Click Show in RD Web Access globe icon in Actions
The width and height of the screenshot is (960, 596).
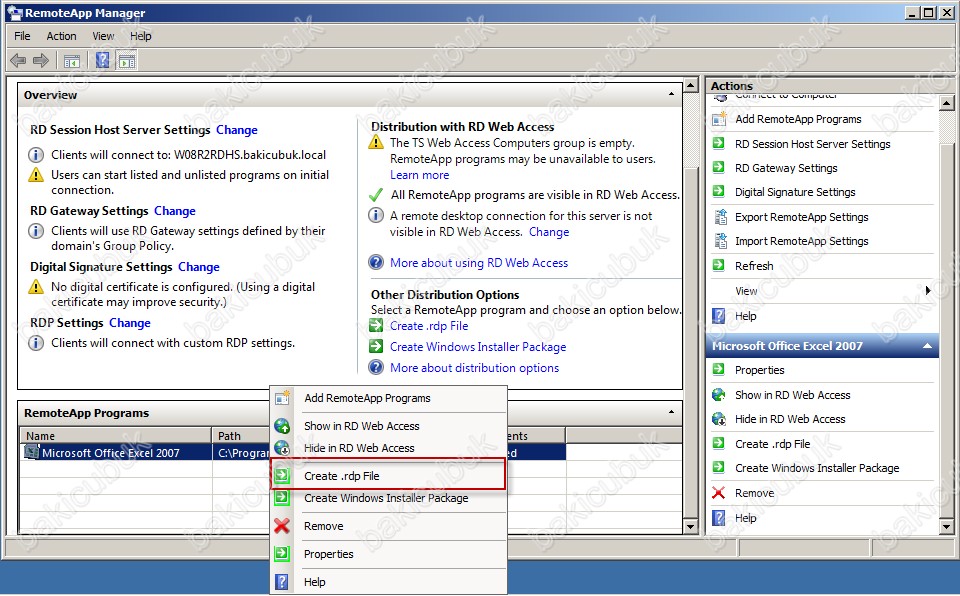pos(719,395)
